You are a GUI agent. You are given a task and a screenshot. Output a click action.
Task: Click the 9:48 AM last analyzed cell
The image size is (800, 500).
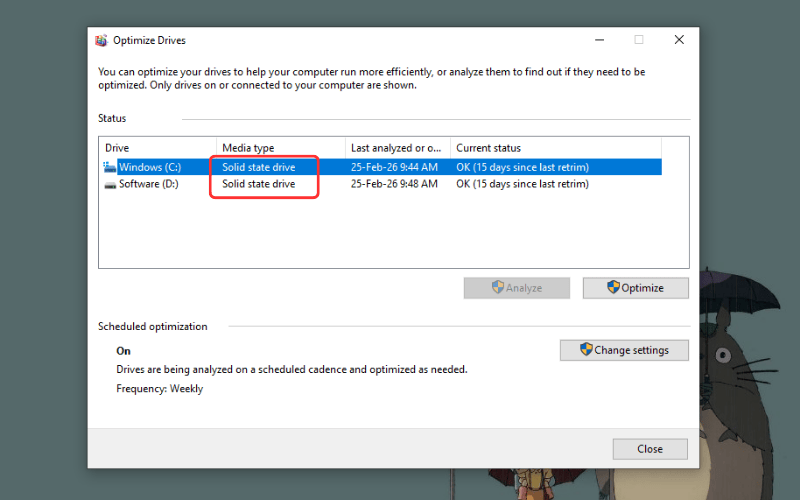pos(394,185)
